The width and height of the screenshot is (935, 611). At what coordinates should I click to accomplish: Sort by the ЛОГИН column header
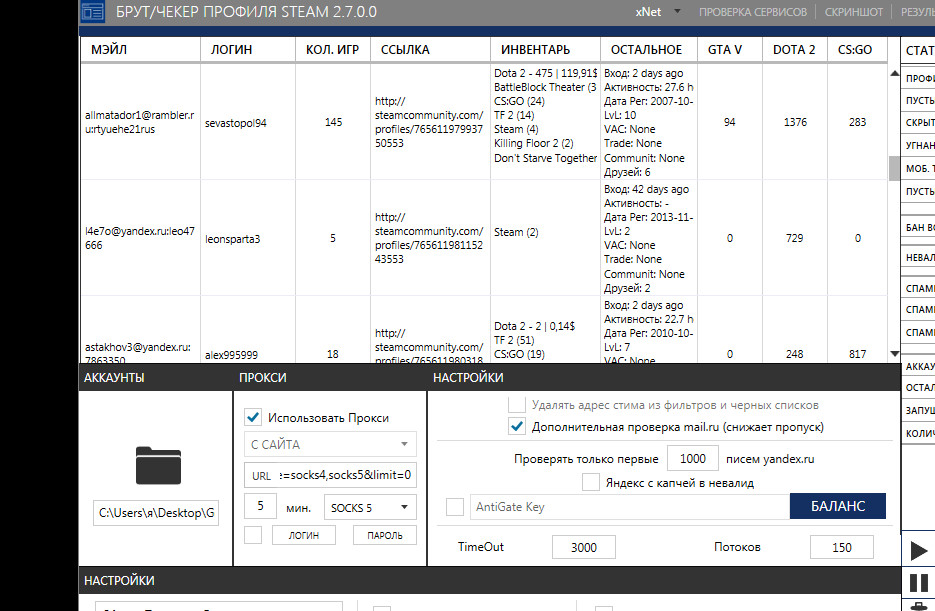click(248, 49)
